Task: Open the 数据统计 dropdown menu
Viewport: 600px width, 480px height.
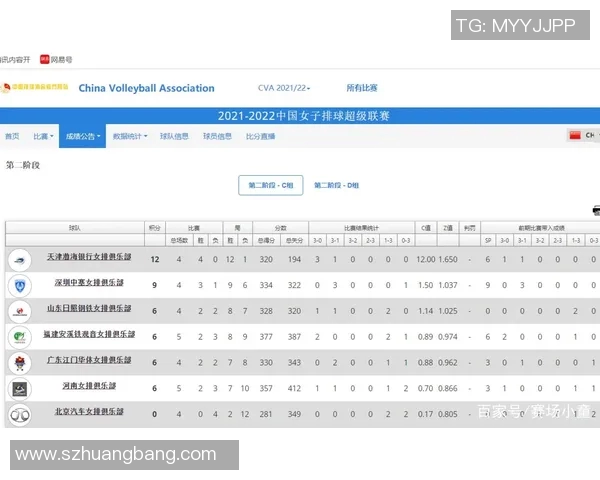Action: point(129,136)
